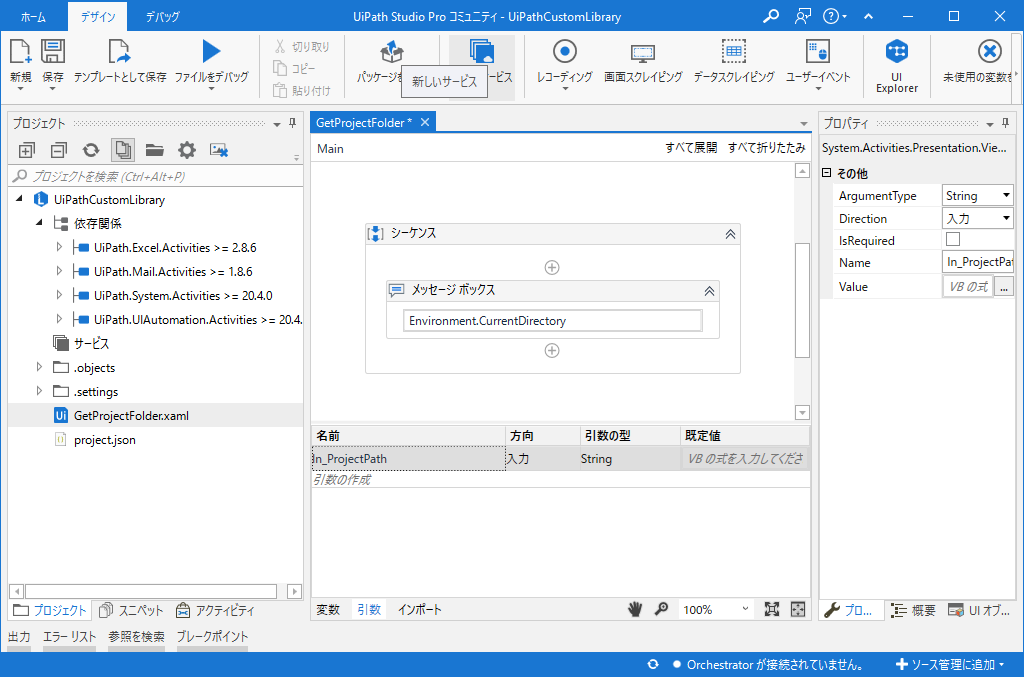Toggle Show All Files in Project panel
1024x677 pixels.
click(x=123, y=150)
